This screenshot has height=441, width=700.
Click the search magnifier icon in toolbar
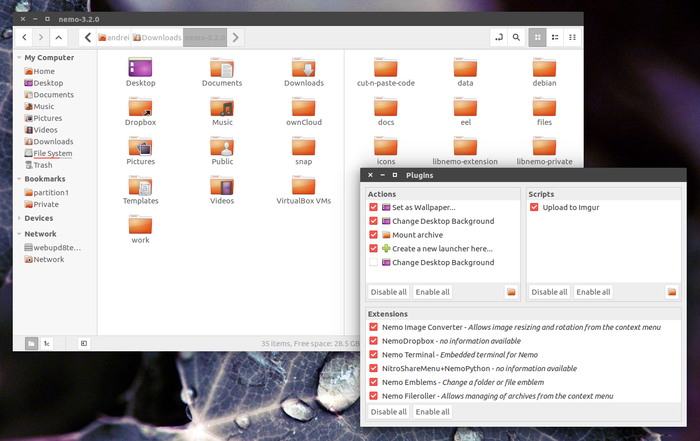(x=516, y=37)
